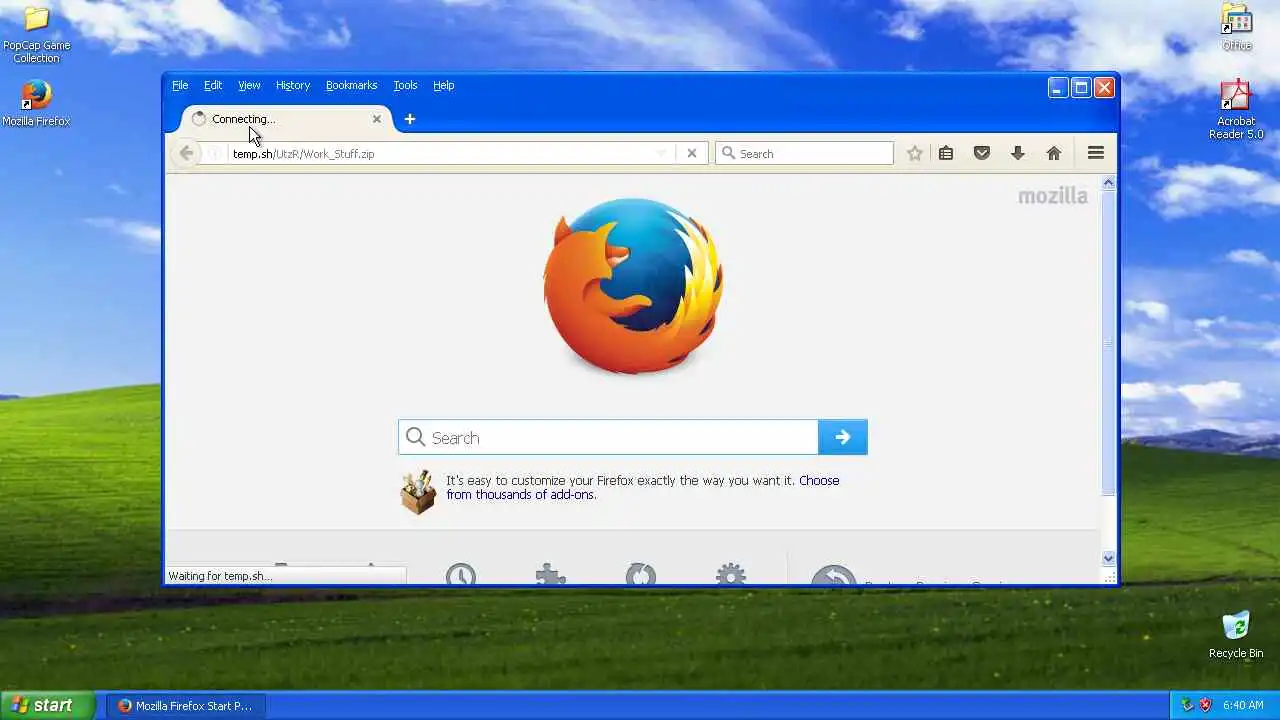This screenshot has height=720, width=1280.
Task: Minimize the Firefox window
Action: [x=1058, y=88]
